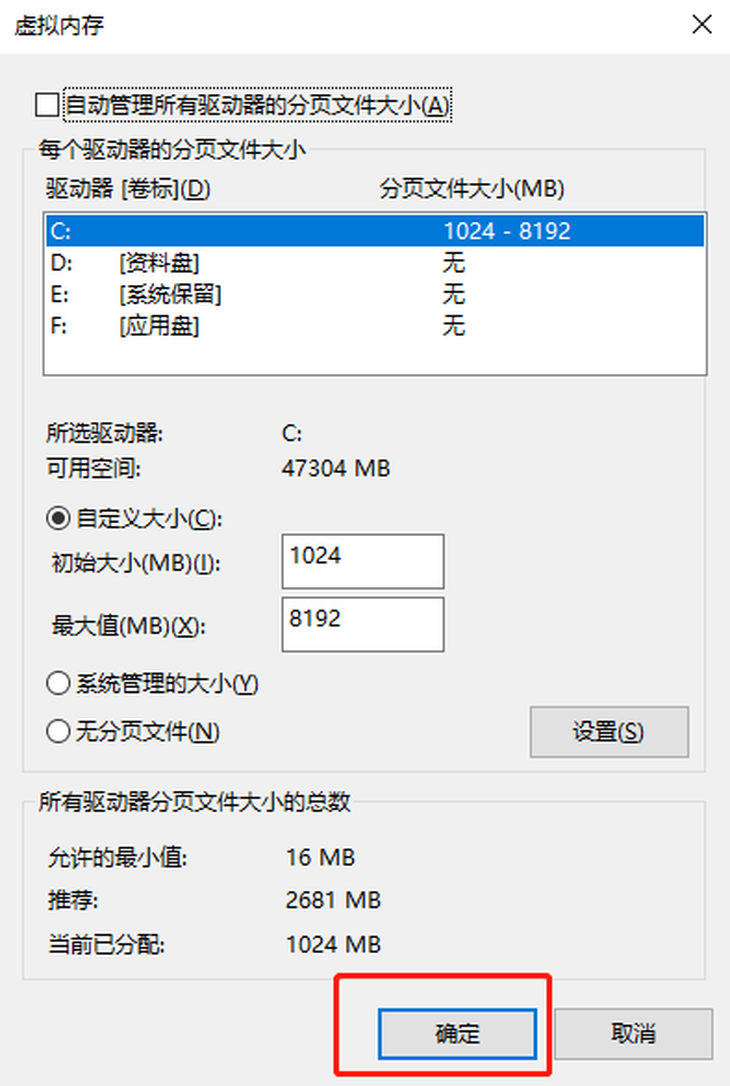Select drive C: in the list
The width and height of the screenshot is (730, 1086).
point(375,231)
